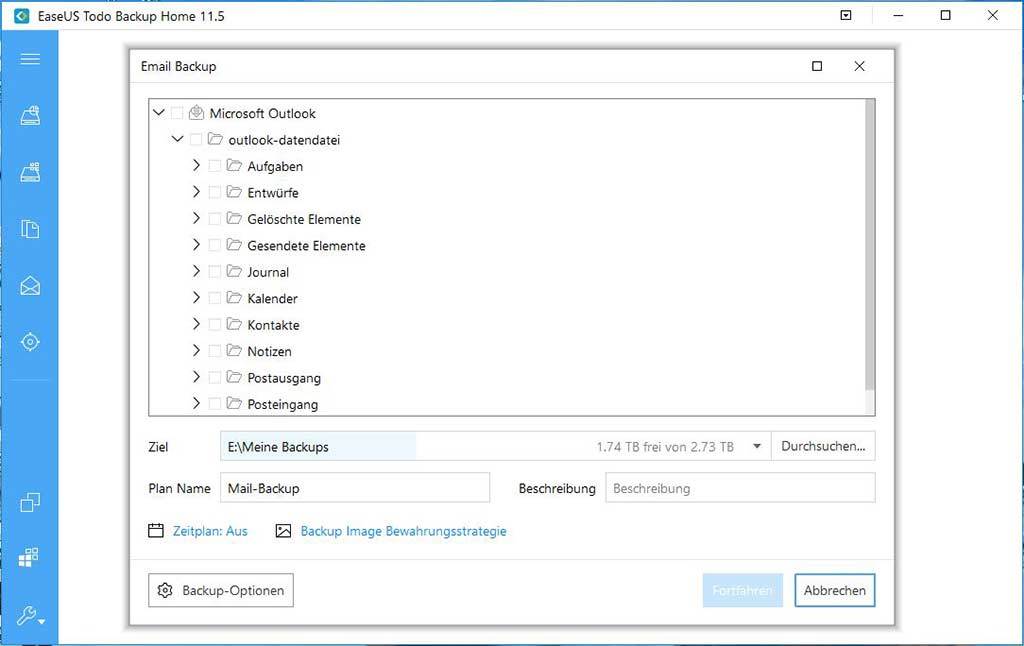Check the Gesendete Elemente checkbox

coord(214,246)
